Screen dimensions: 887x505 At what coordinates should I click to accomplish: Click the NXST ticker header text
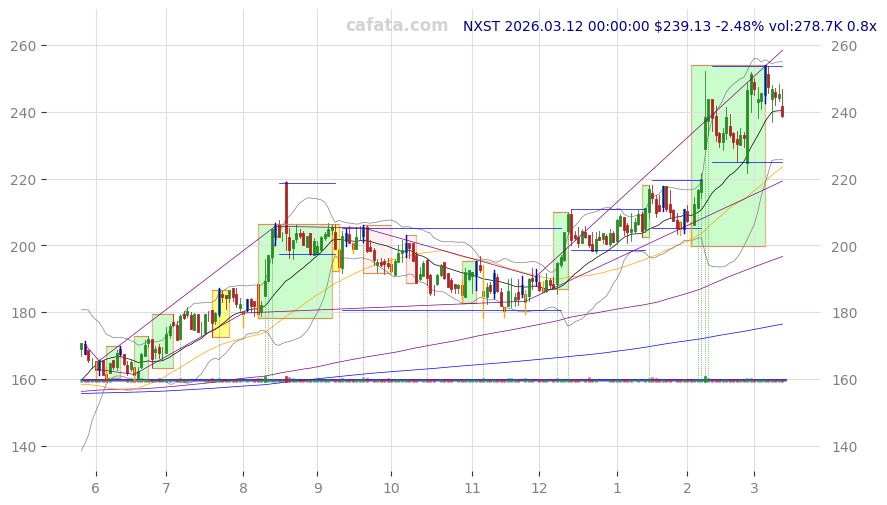click(x=482, y=26)
